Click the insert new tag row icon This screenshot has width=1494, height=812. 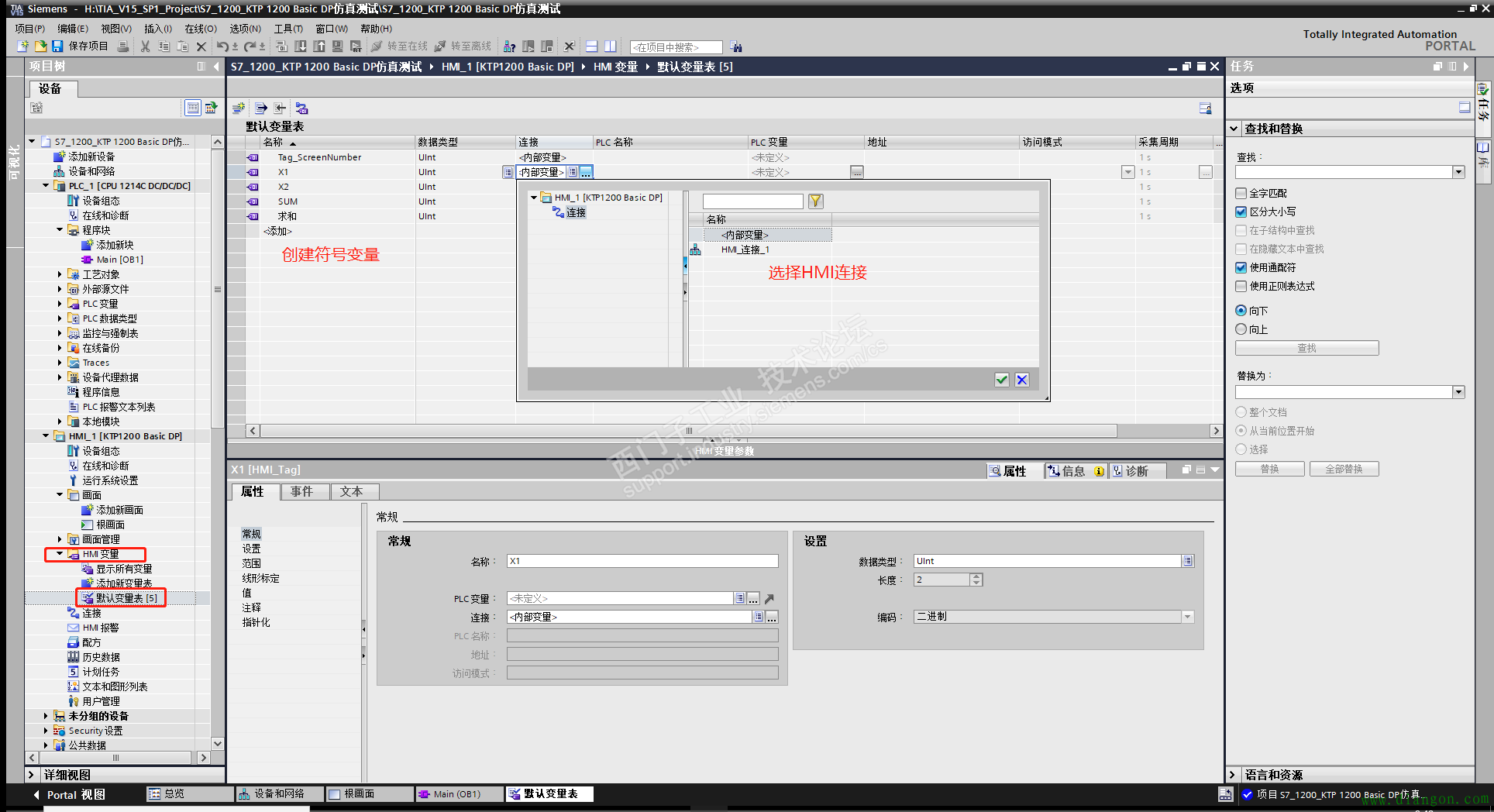coord(239,108)
